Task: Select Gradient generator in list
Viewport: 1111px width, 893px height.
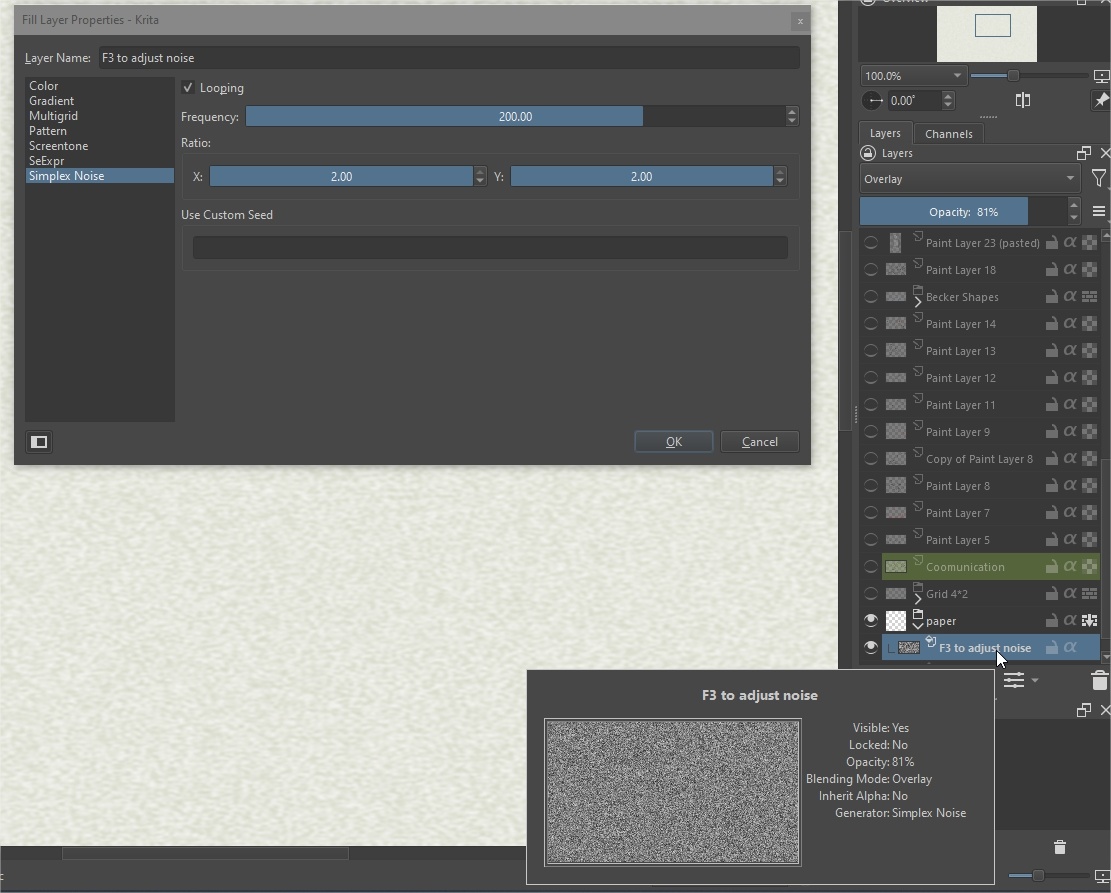Action: [x=100, y=101]
